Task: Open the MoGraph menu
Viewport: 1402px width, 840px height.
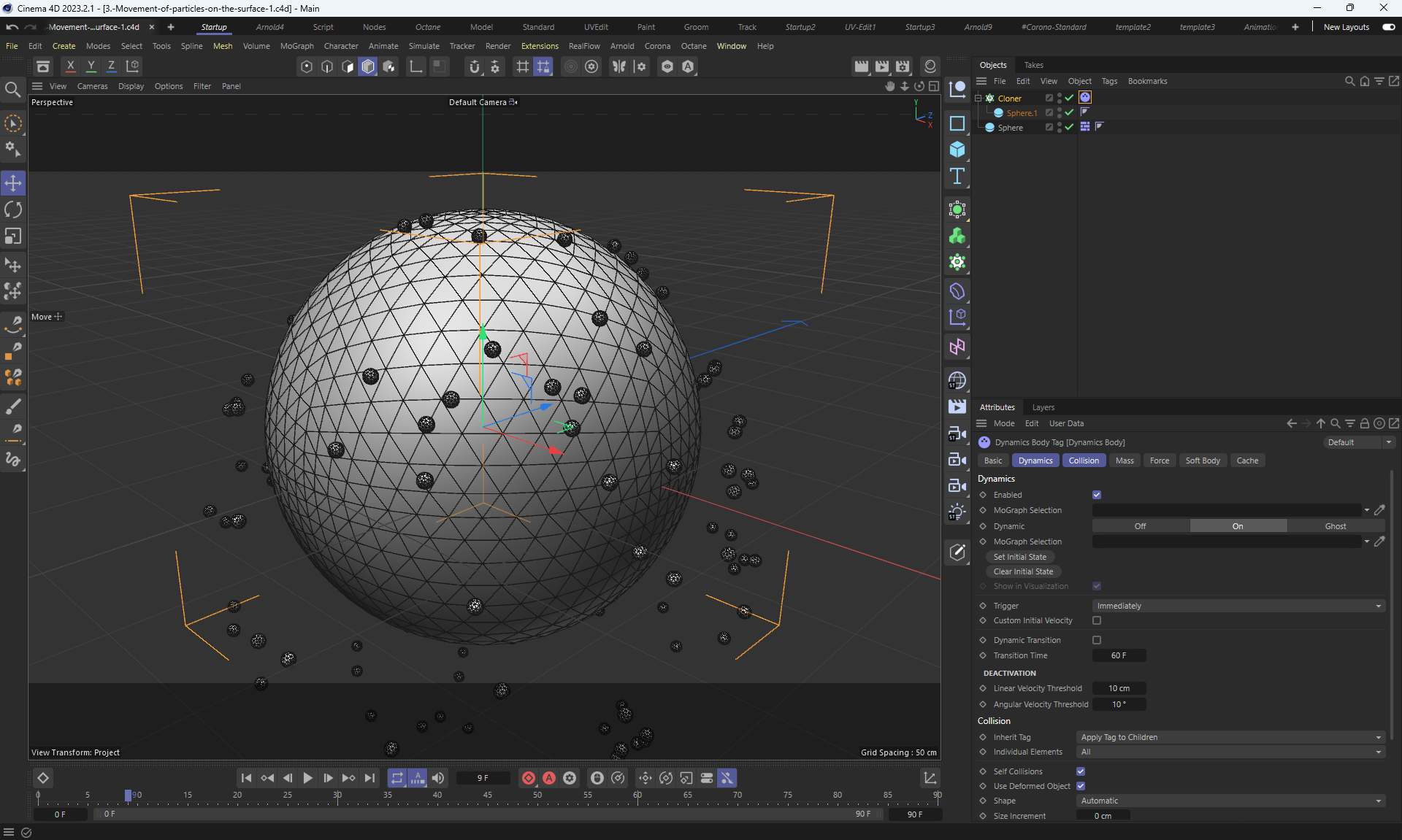Action: [x=296, y=46]
